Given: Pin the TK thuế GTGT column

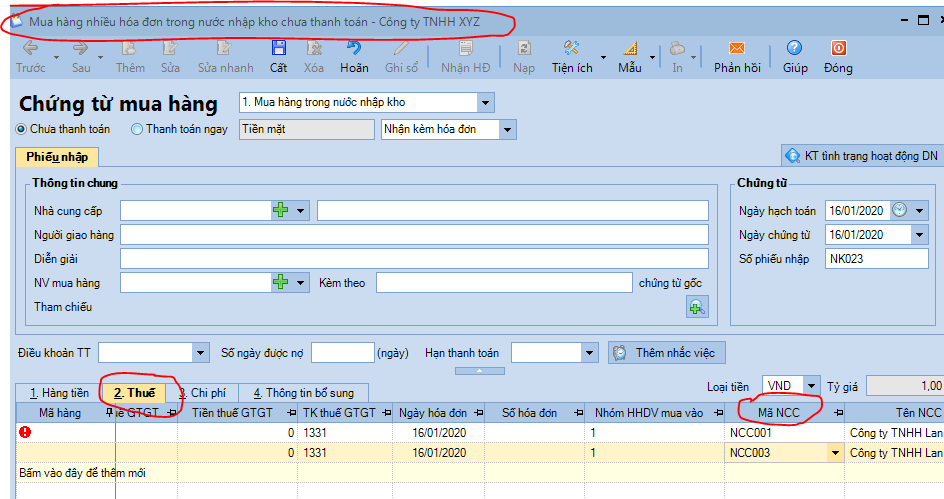Looking at the screenshot, I should [387, 413].
